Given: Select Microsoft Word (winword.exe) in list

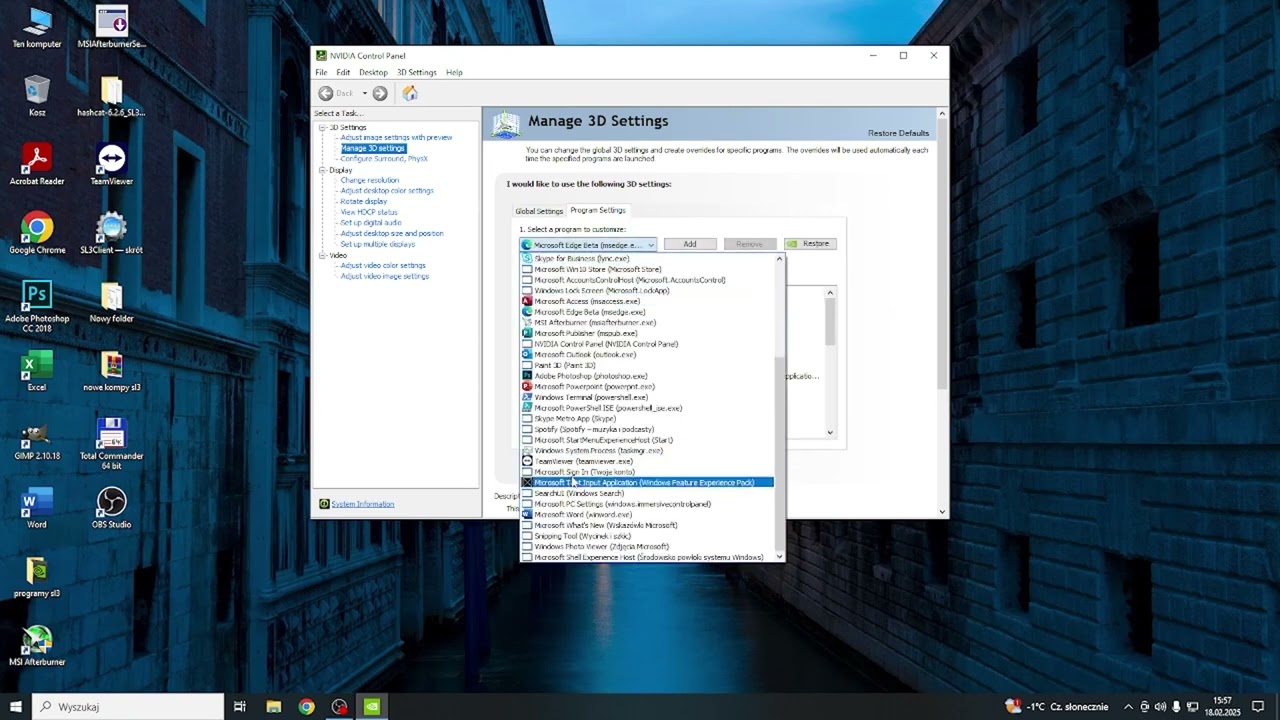Looking at the screenshot, I should [647, 515].
